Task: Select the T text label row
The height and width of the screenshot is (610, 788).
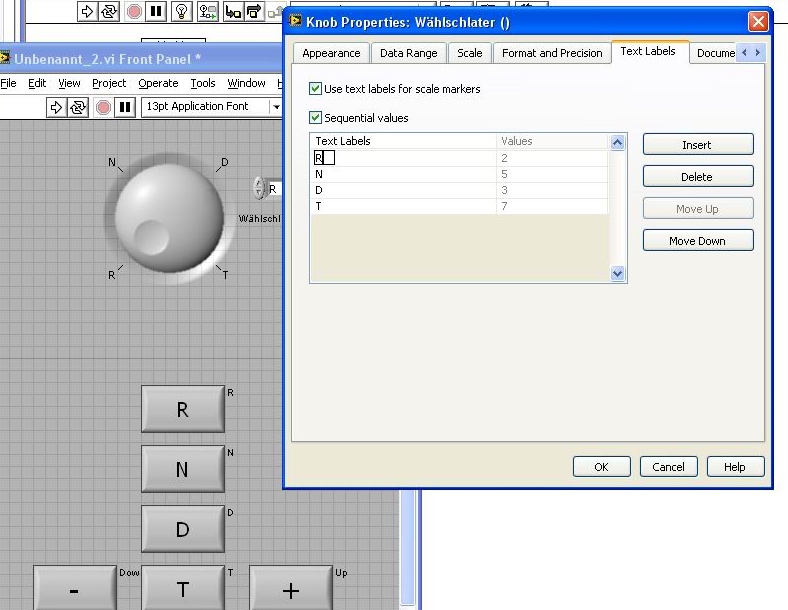Action: coord(404,206)
